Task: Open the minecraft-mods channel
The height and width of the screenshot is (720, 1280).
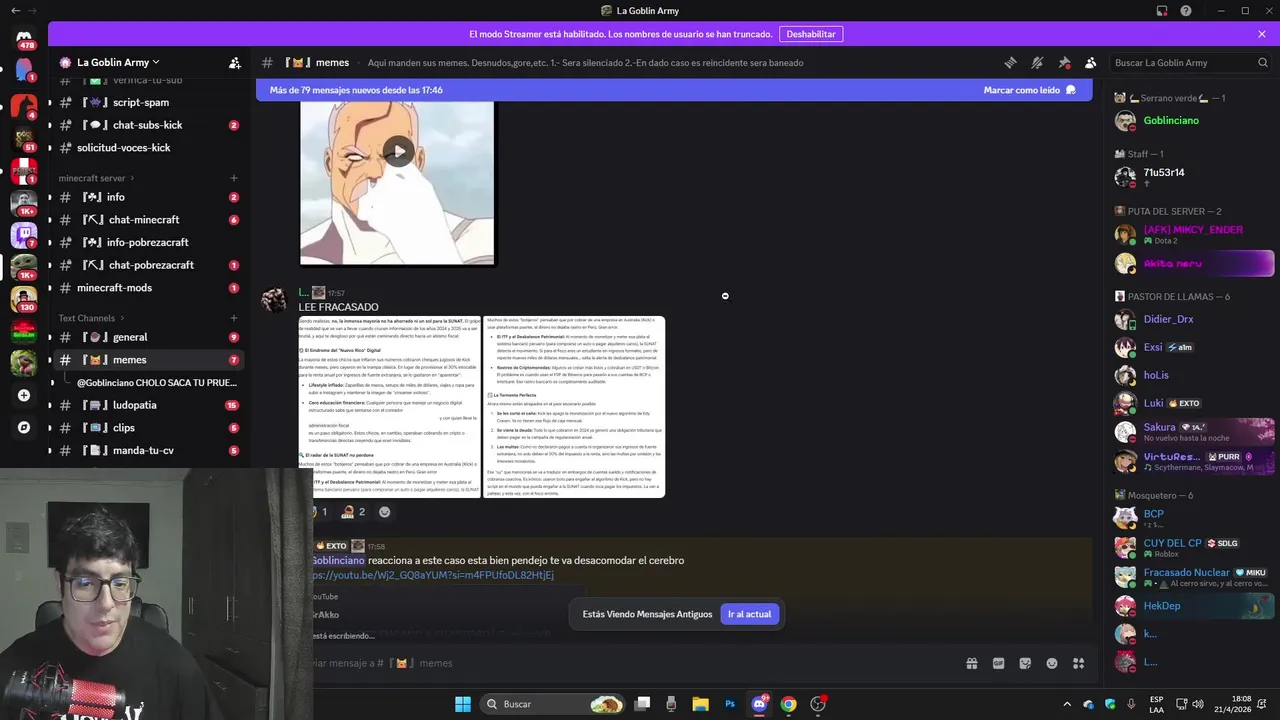Action: pyautogui.click(x=149, y=288)
